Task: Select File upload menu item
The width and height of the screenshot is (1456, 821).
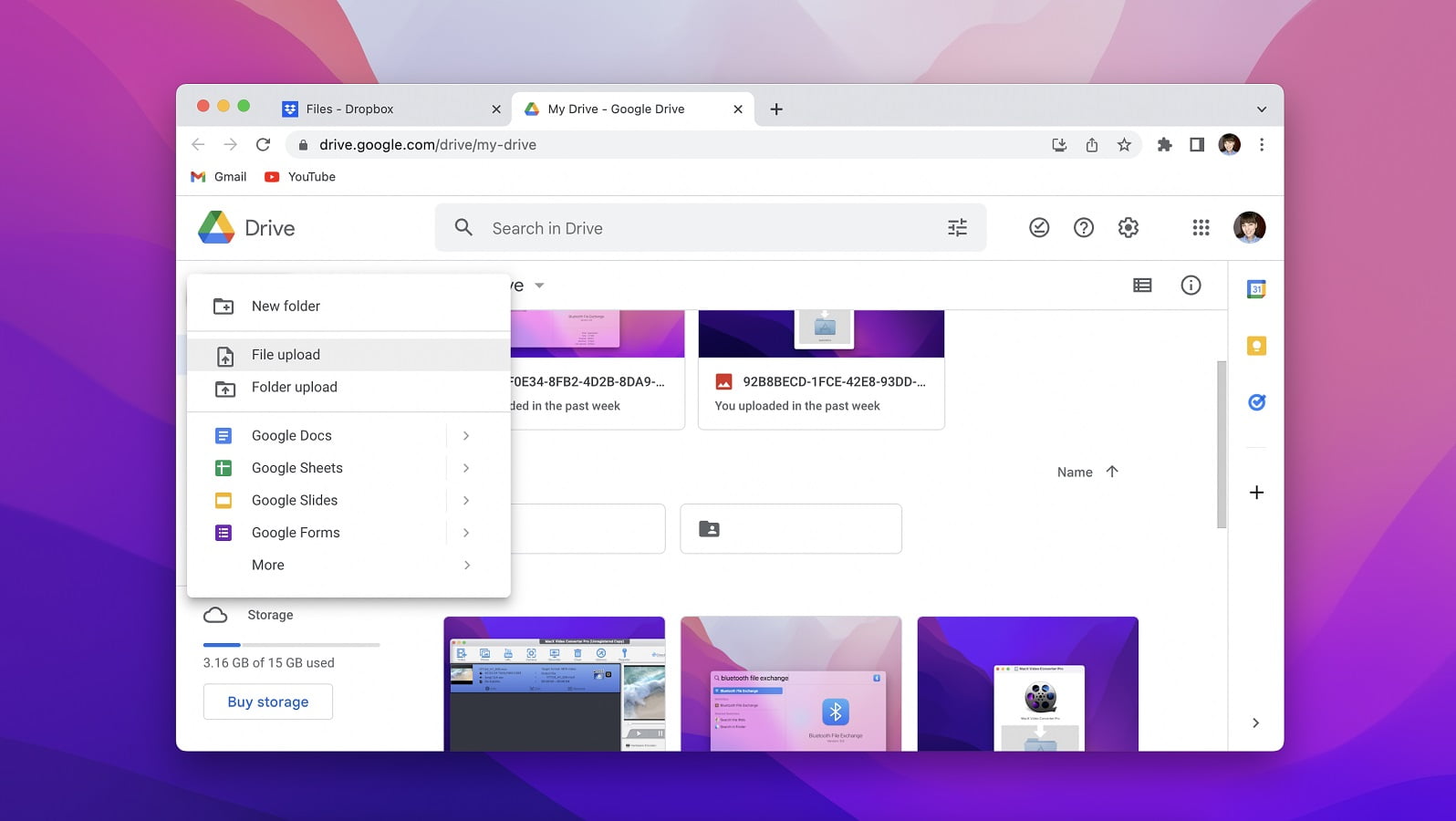Action: click(348, 355)
